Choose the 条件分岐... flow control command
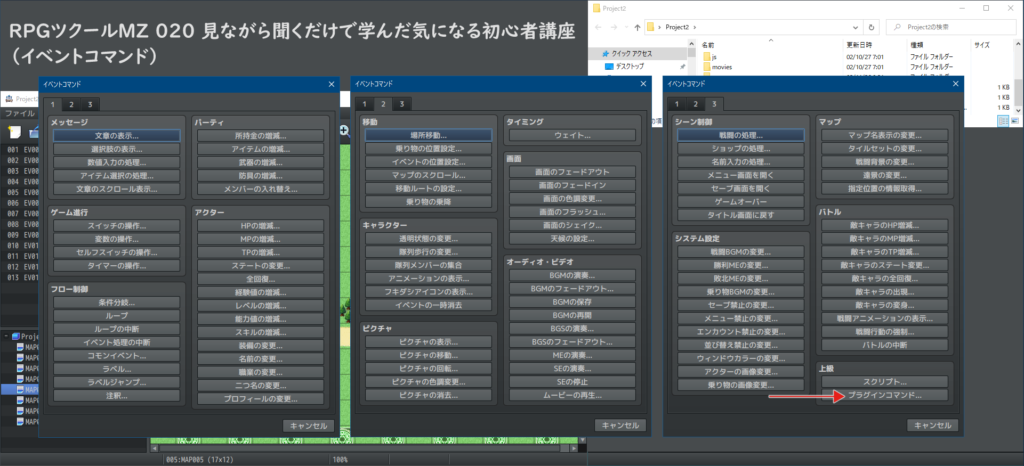This screenshot has width=1024, height=466. 117,301
